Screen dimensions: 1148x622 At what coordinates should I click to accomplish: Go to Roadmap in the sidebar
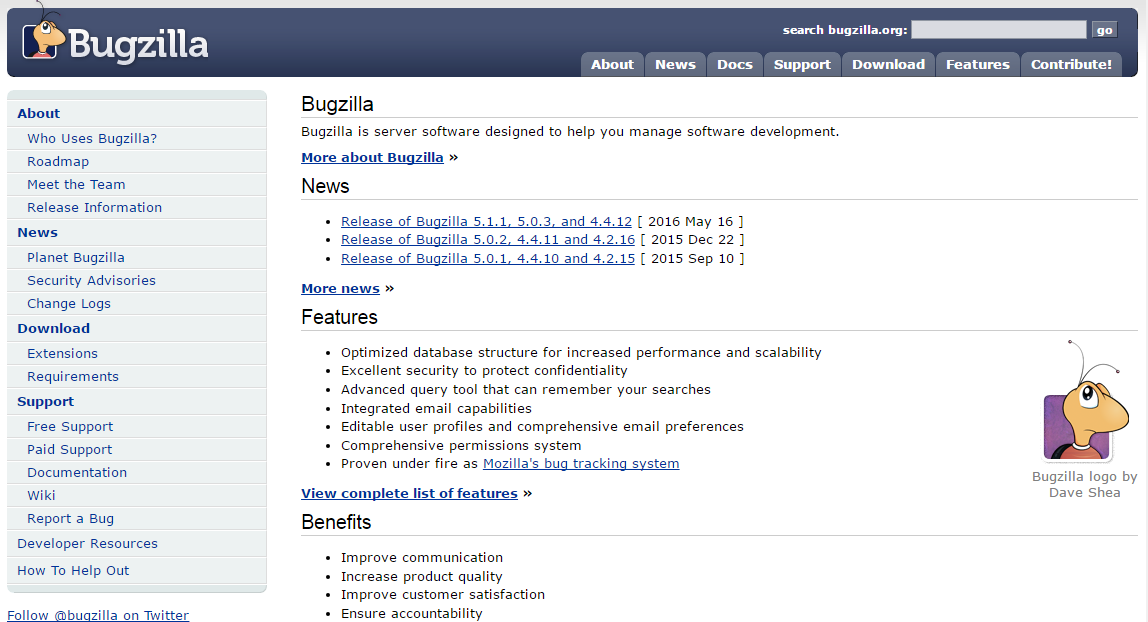tap(58, 162)
